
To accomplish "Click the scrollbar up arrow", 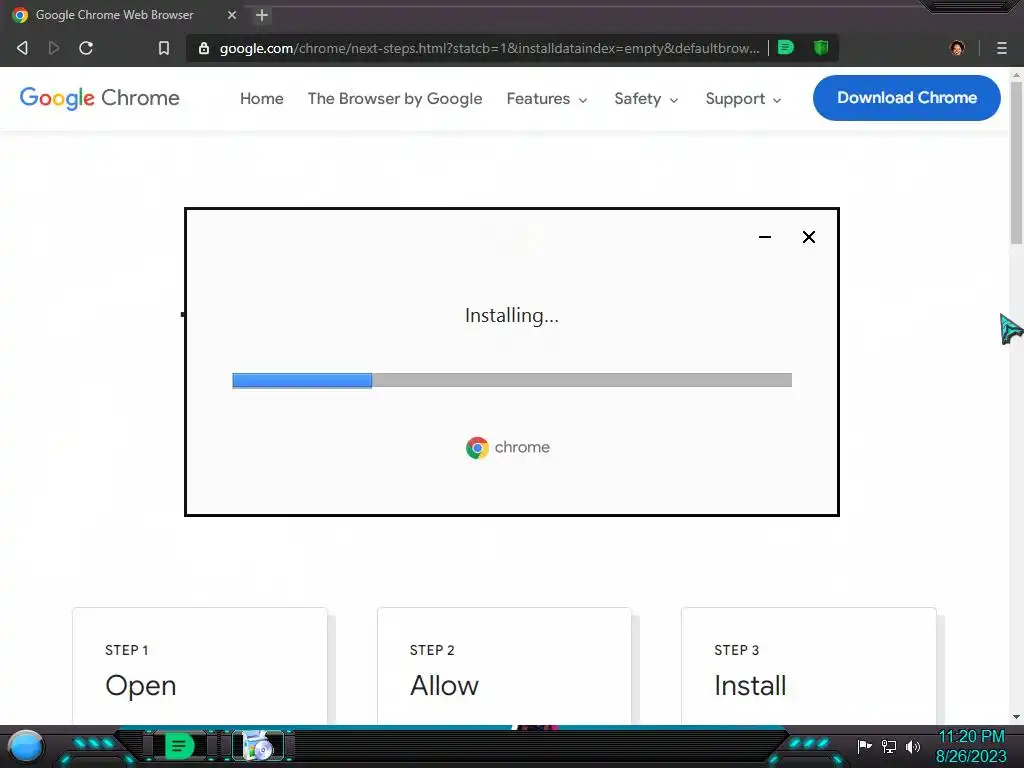I will point(1016,76).
